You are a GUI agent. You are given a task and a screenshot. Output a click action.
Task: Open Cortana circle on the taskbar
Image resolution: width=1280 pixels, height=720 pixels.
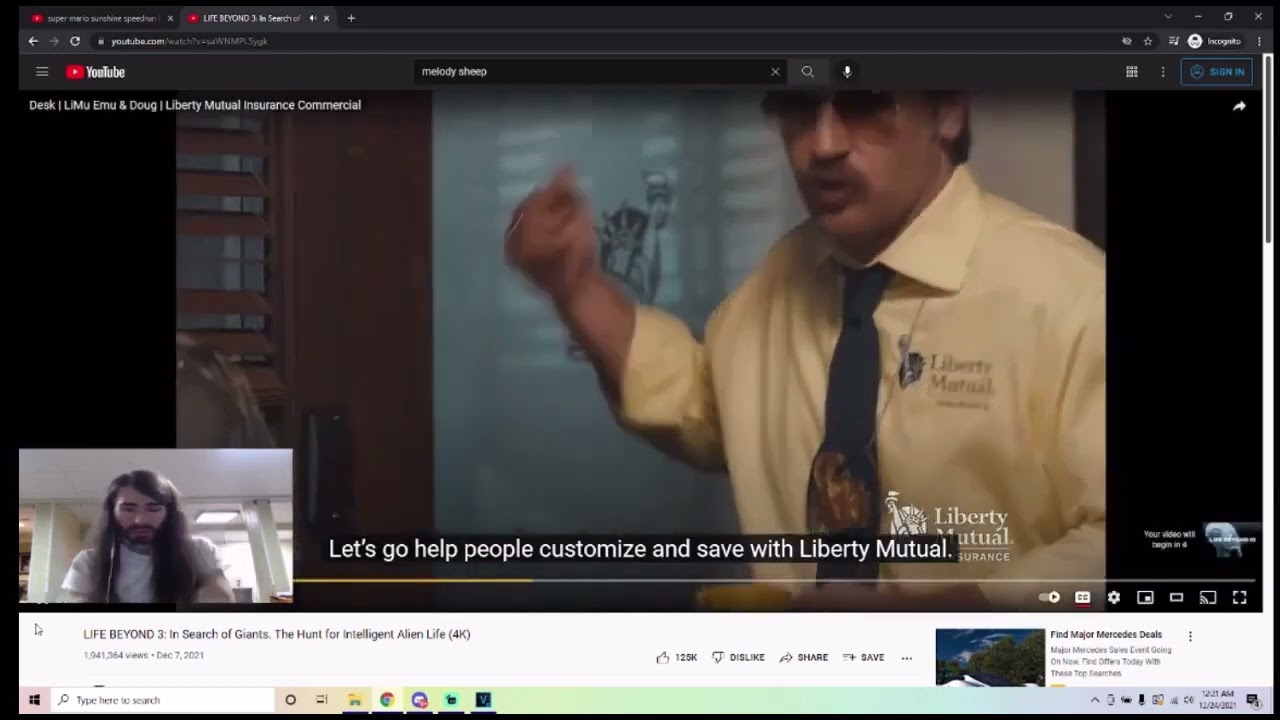pos(290,700)
